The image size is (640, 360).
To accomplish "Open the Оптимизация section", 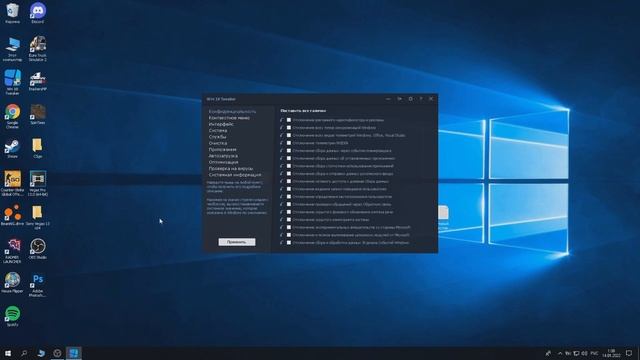I will coord(224,162).
